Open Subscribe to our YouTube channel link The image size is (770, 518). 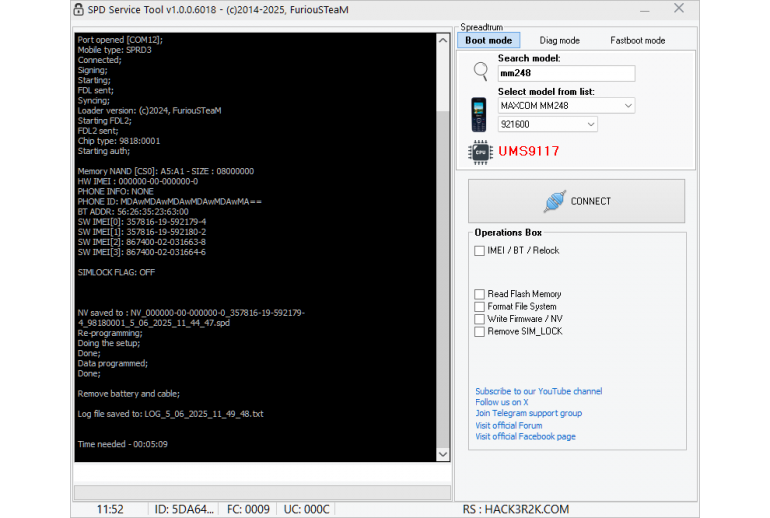coord(539,391)
